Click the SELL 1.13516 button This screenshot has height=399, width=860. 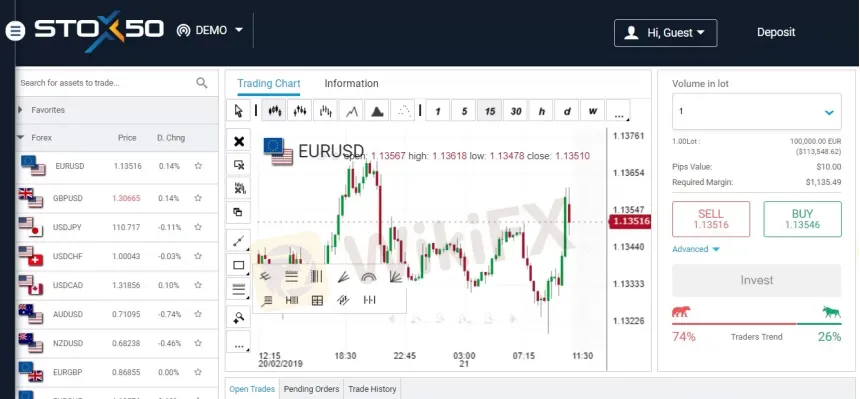711,219
